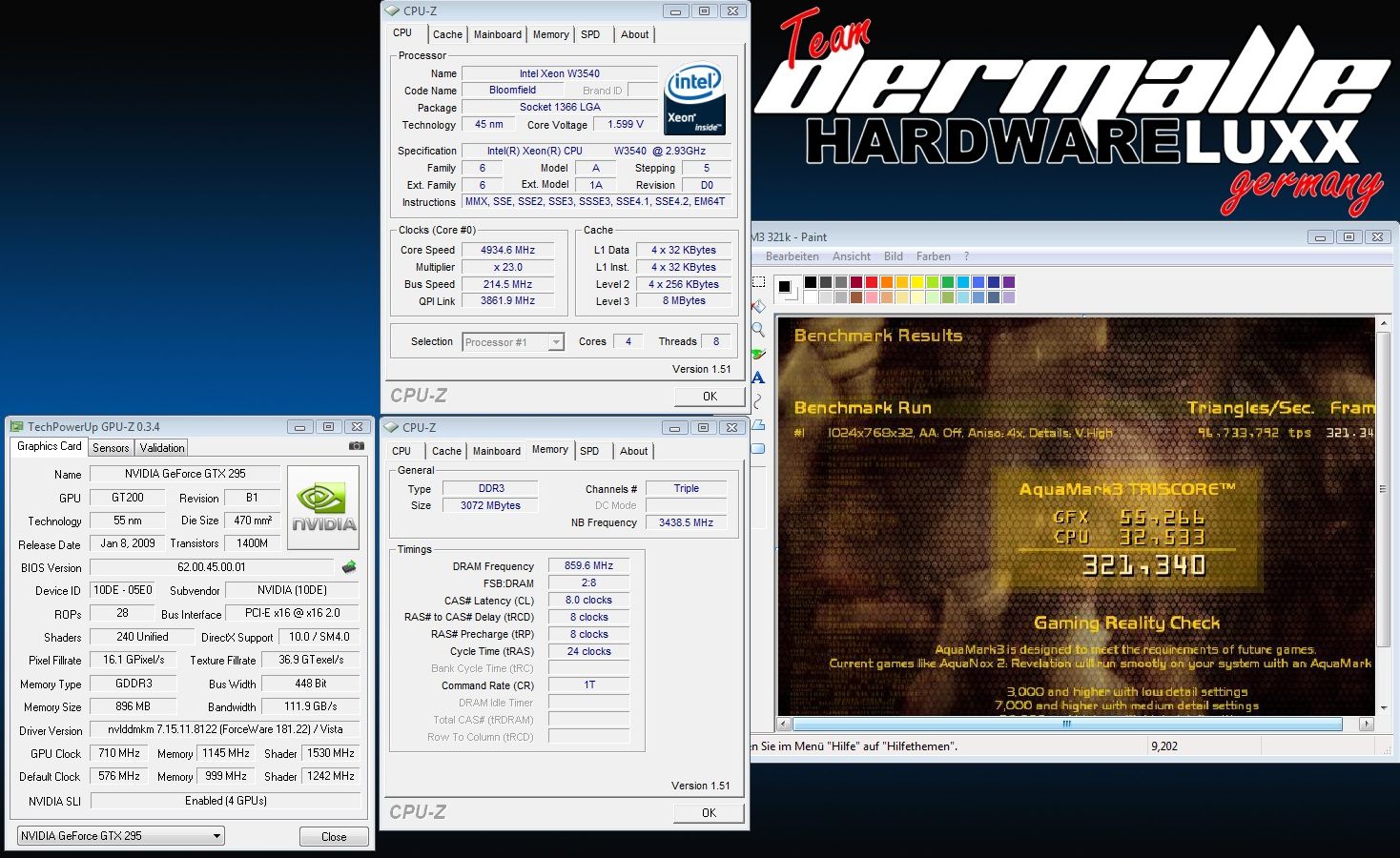This screenshot has height=858, width=1400.
Task: Click Paint vertical scrollbar down arrow
Action: (x=1384, y=708)
